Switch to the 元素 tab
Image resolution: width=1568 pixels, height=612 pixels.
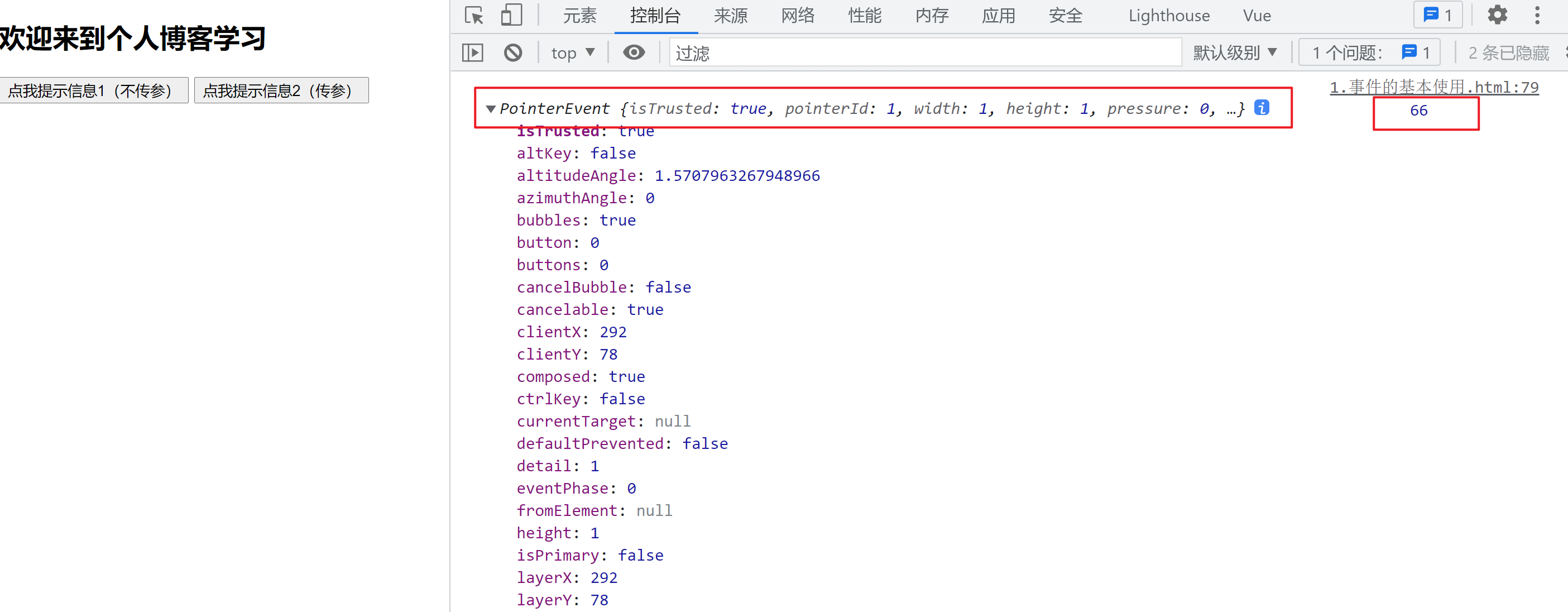(579, 15)
